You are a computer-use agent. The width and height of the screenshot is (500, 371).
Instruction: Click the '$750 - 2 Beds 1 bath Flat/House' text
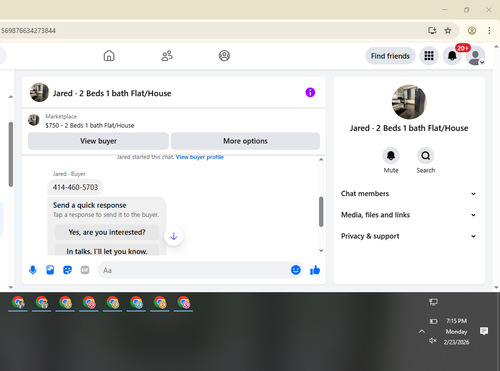click(90, 126)
